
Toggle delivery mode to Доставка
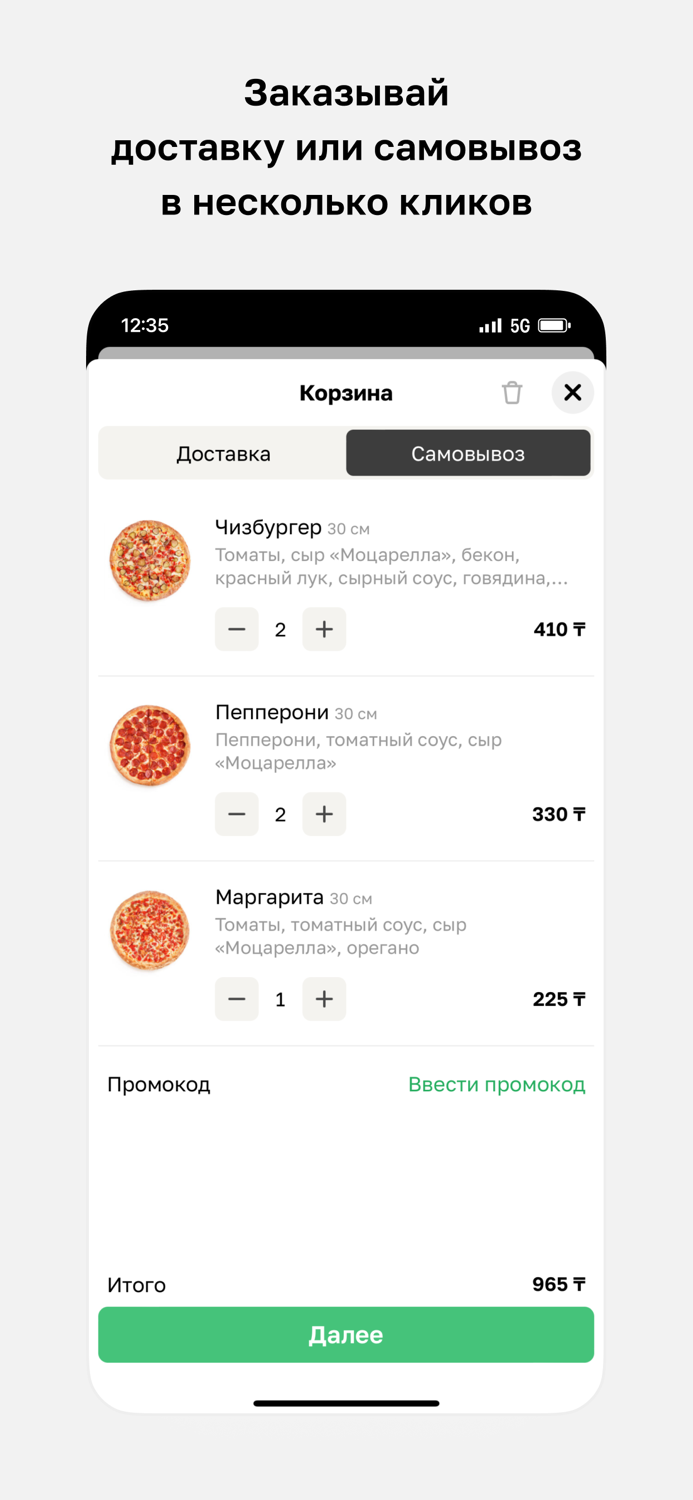point(222,453)
